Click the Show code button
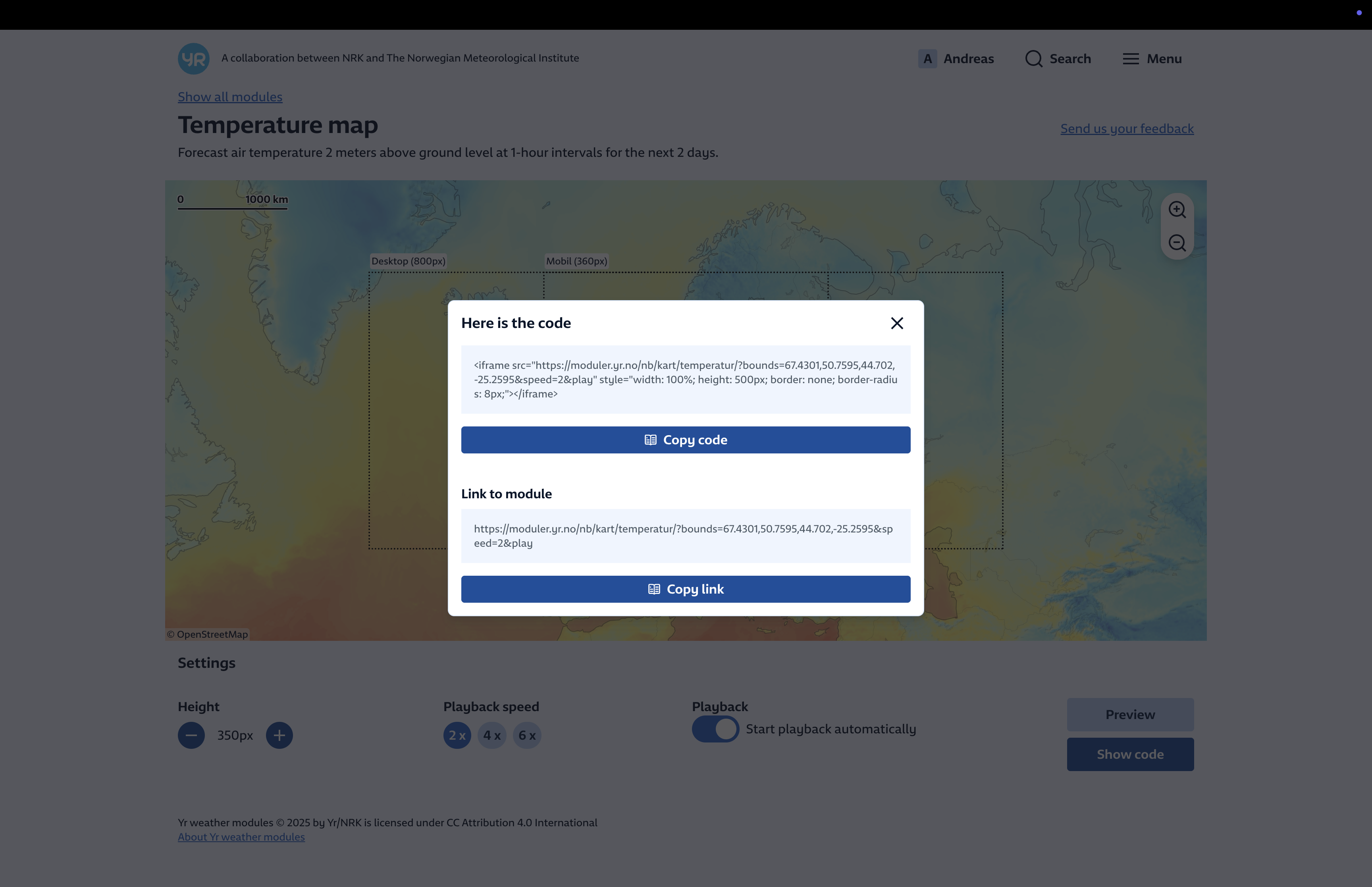Image resolution: width=1372 pixels, height=887 pixels. point(1129,754)
